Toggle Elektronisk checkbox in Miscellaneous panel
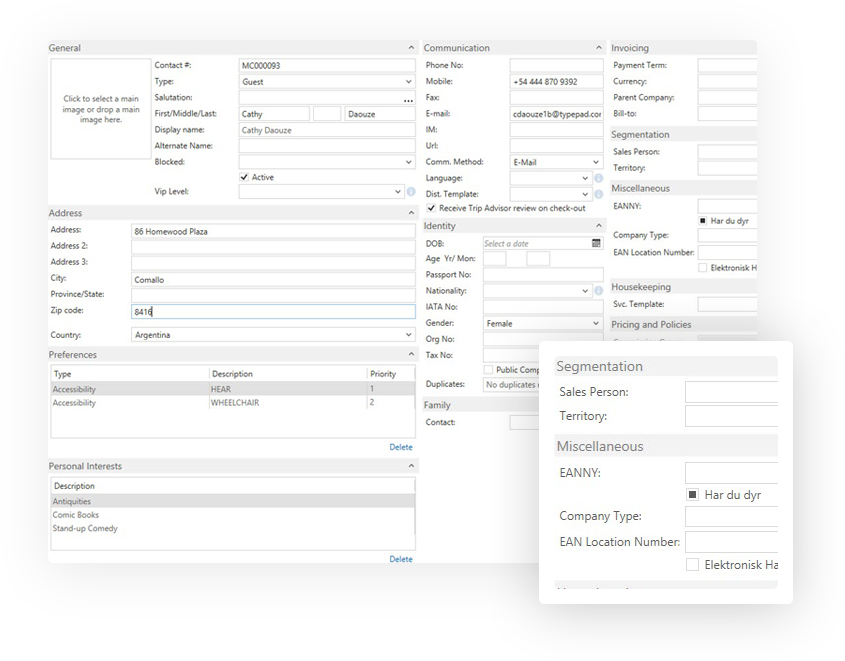 pos(703,267)
